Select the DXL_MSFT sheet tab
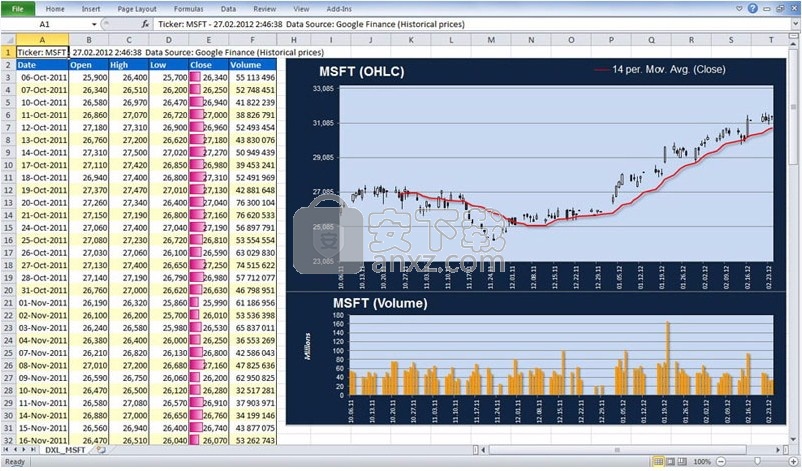This screenshot has height=471, width=802. (65, 451)
